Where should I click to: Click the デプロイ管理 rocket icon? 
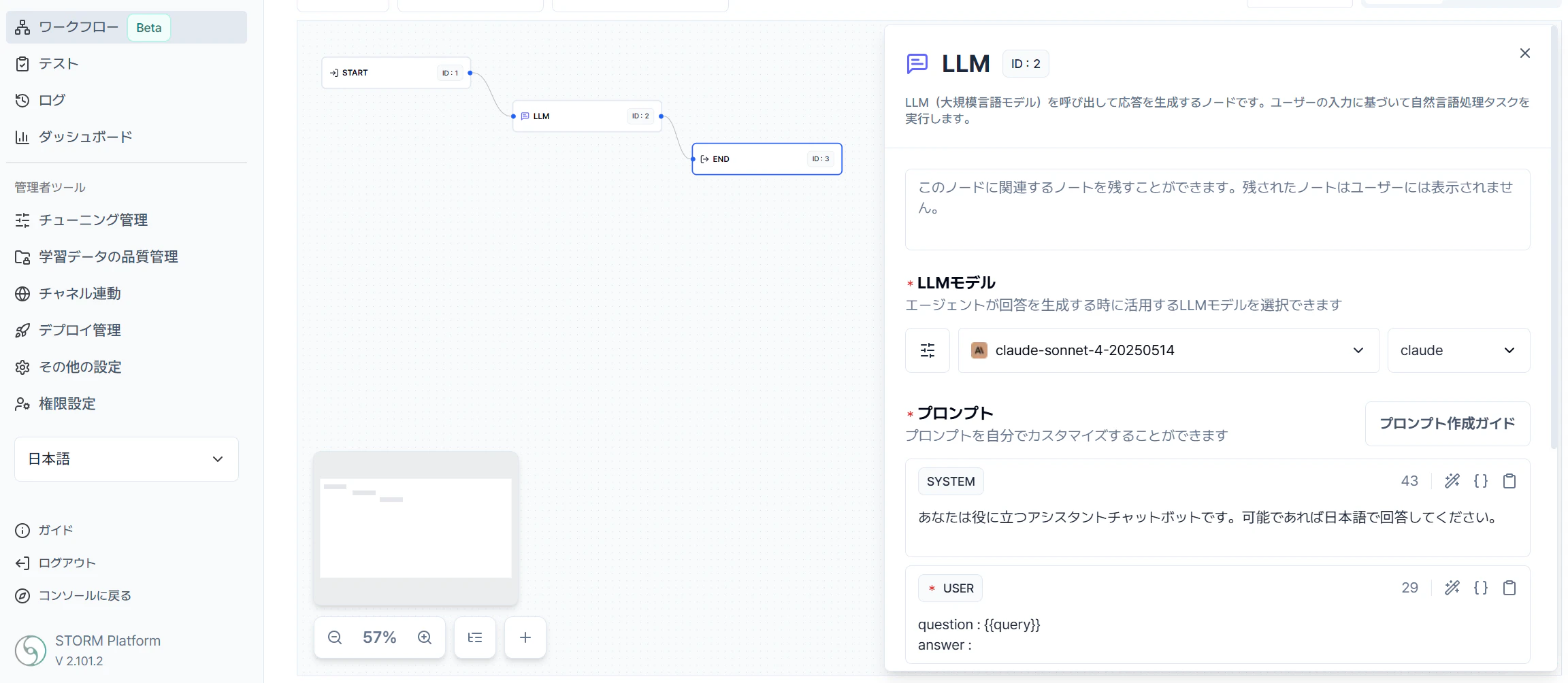coord(22,331)
